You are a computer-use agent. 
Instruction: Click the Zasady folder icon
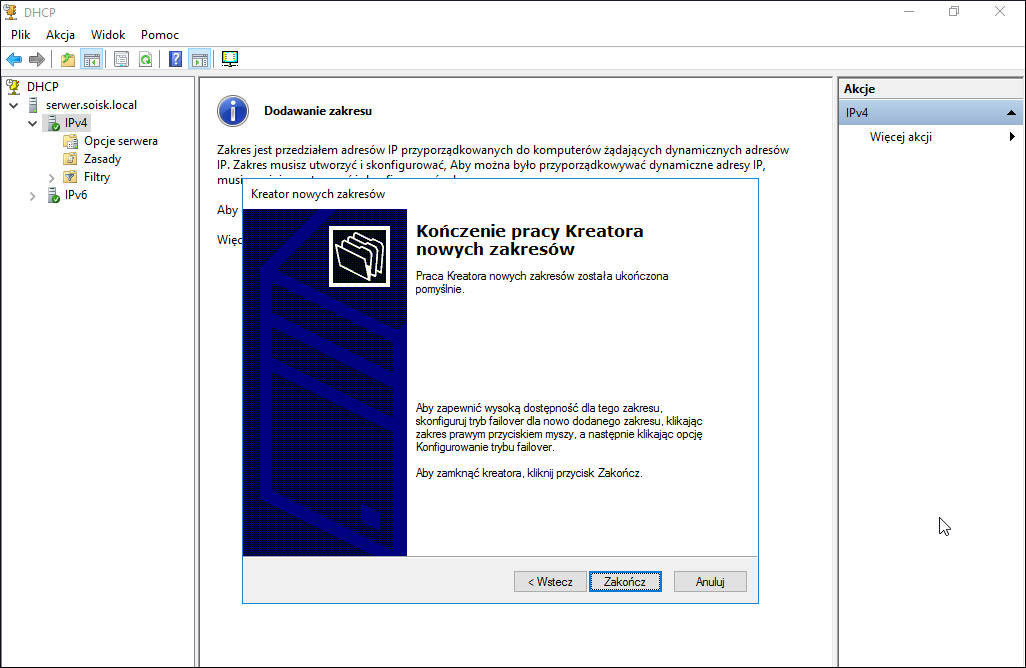71,159
